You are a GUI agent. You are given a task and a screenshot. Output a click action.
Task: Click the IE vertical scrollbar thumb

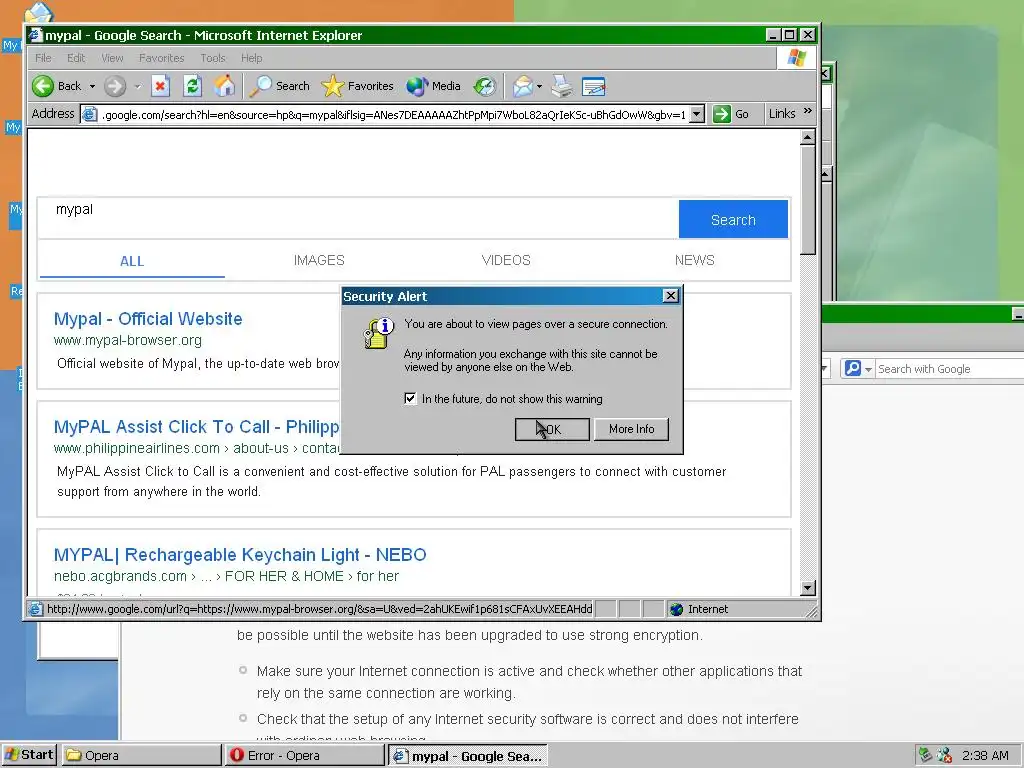pyautogui.click(x=808, y=200)
